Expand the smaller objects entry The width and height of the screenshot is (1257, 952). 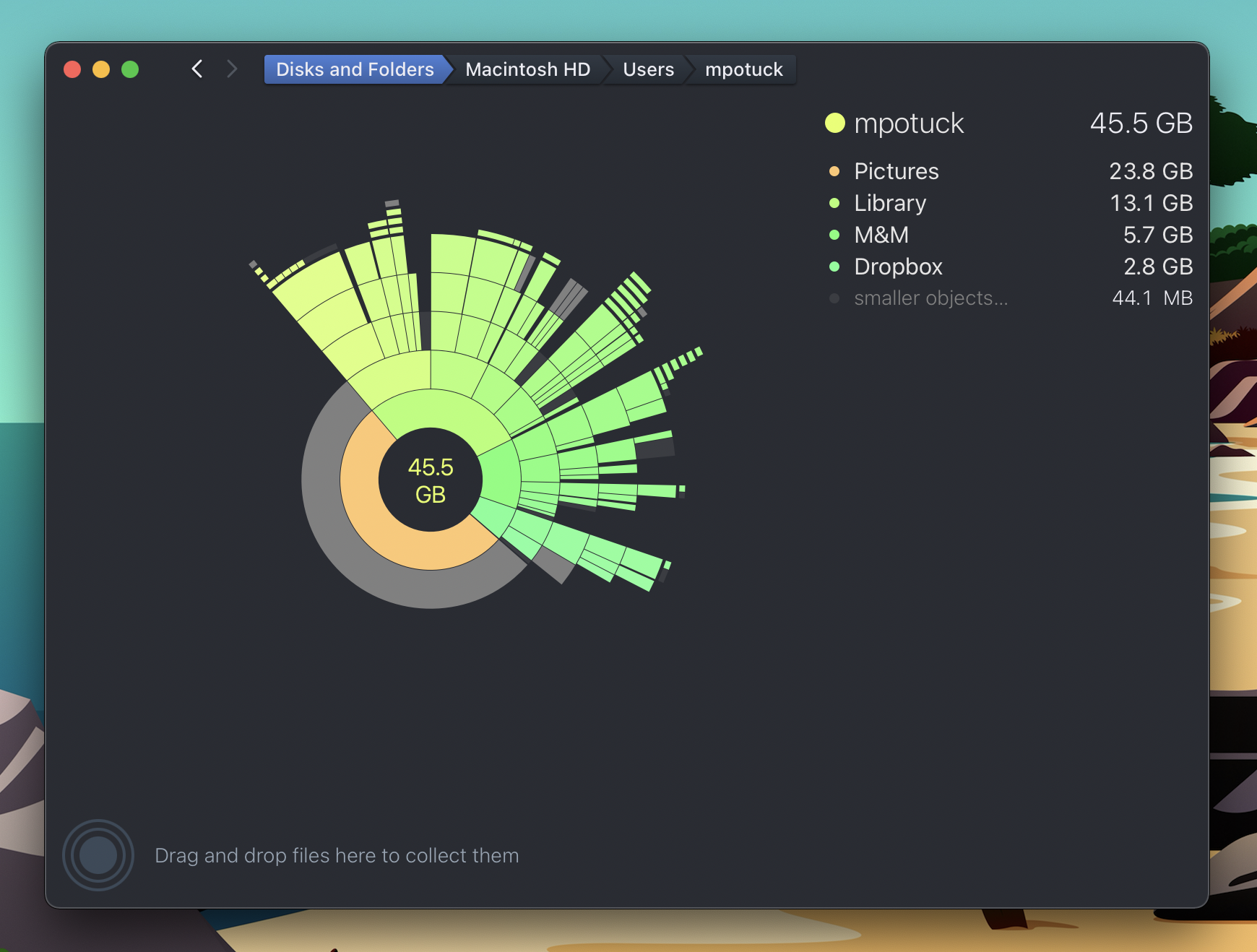tap(930, 298)
